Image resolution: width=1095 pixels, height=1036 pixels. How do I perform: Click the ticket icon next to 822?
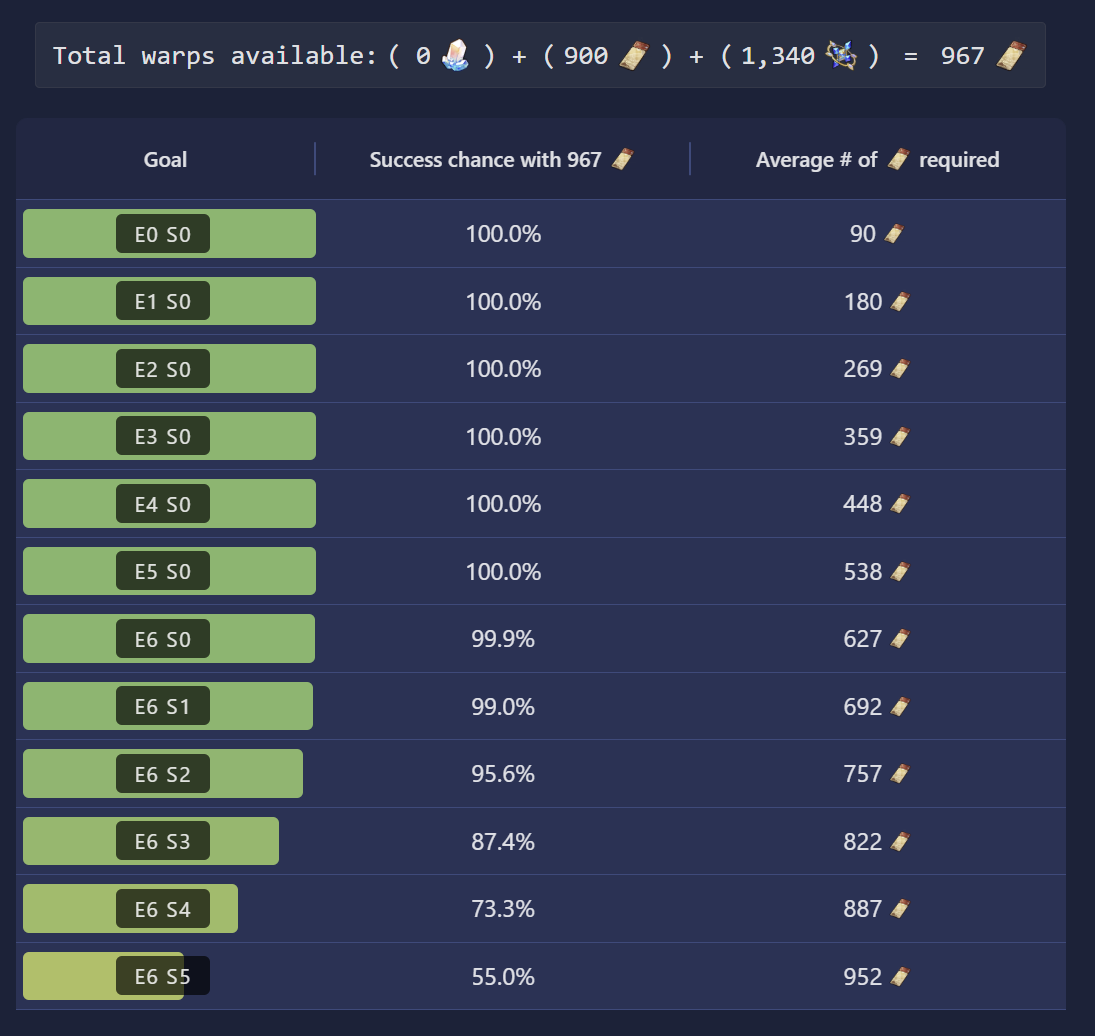(900, 841)
